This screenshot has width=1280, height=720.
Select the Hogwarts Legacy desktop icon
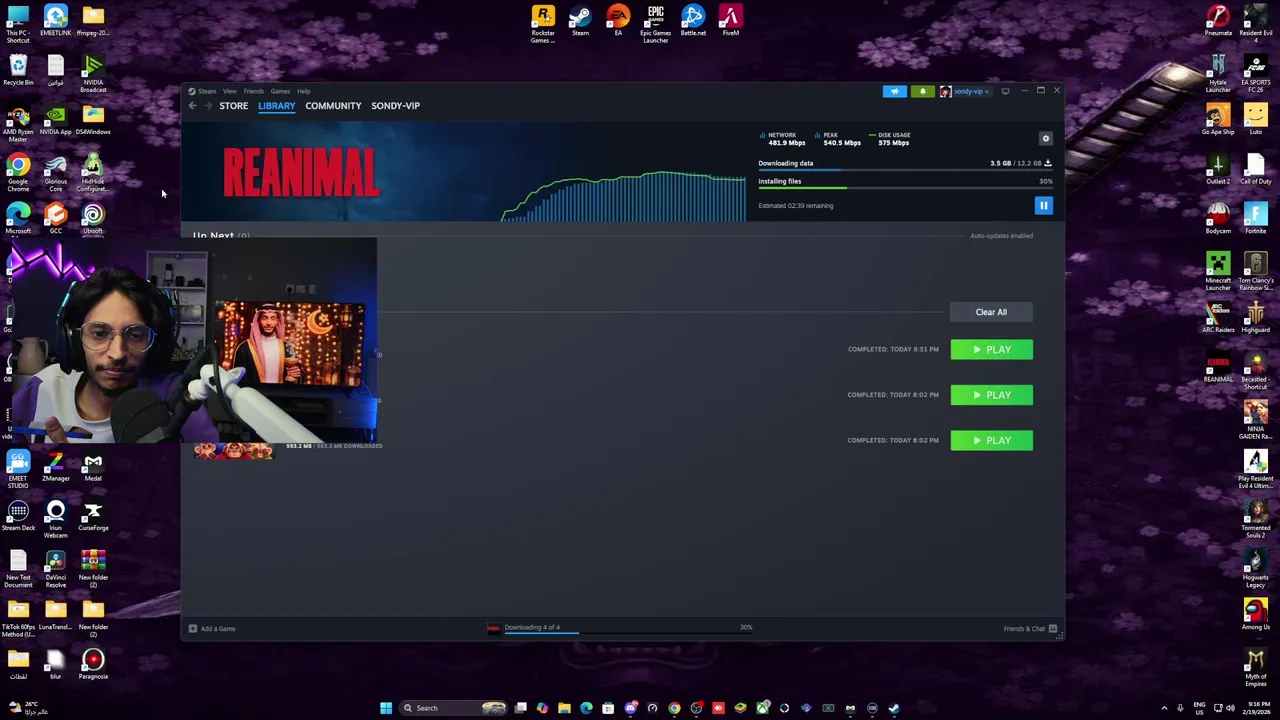click(x=1255, y=568)
